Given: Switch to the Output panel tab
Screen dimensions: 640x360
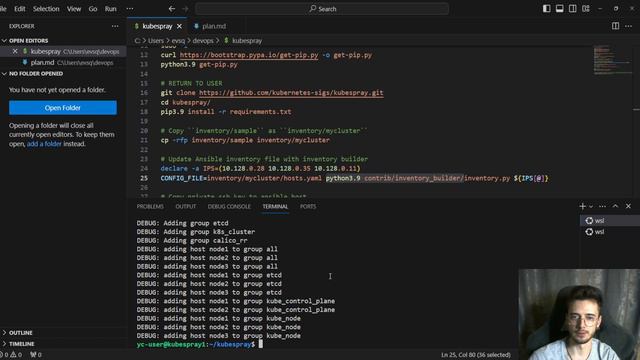Looking at the screenshot, I should click(x=185, y=207).
